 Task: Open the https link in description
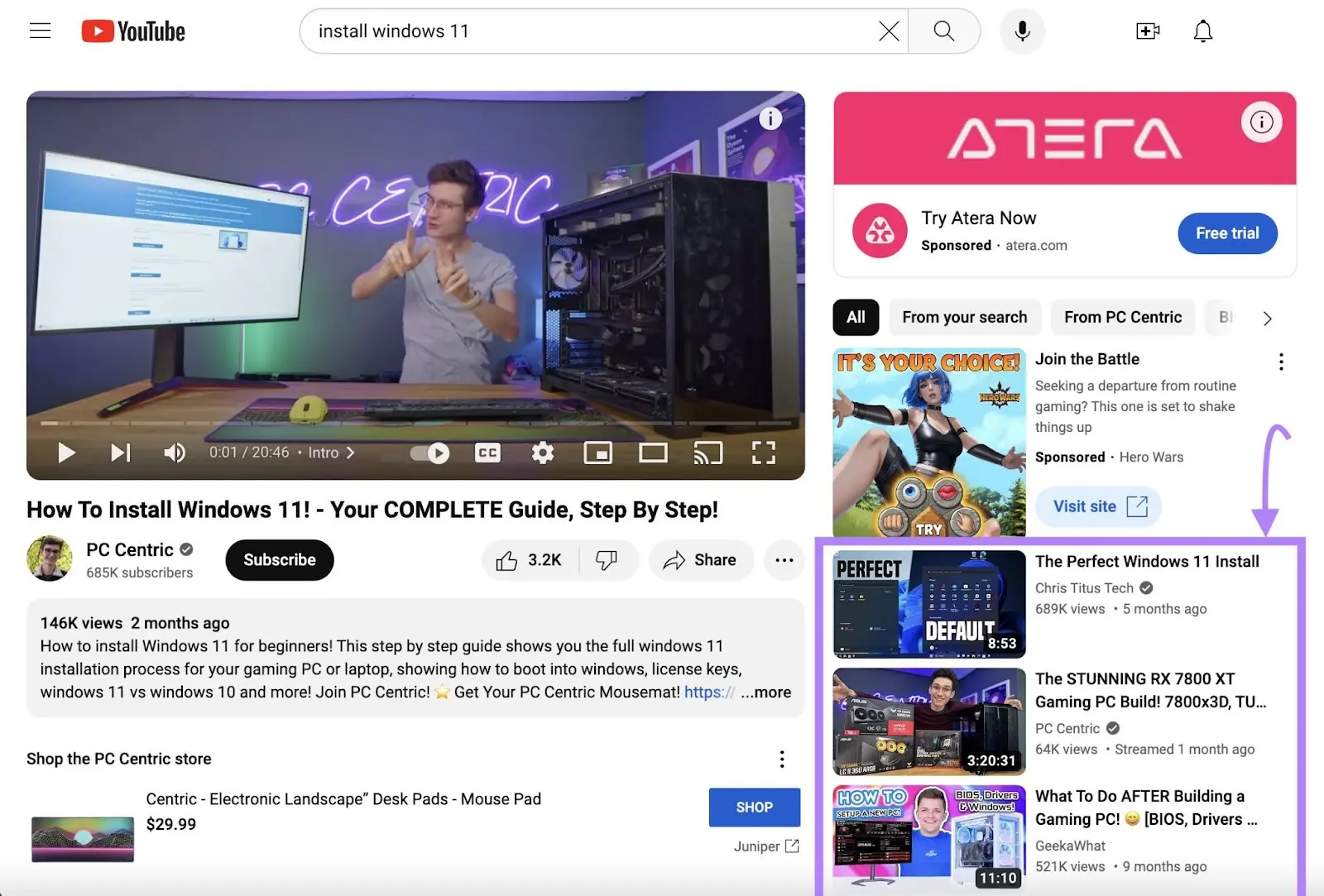click(709, 692)
